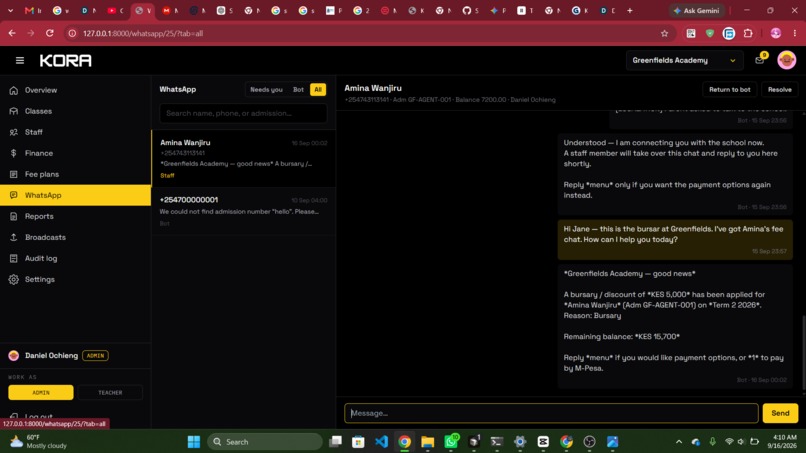Expand the tab search chevron
The height and width of the screenshot is (453, 806).
point(10,11)
